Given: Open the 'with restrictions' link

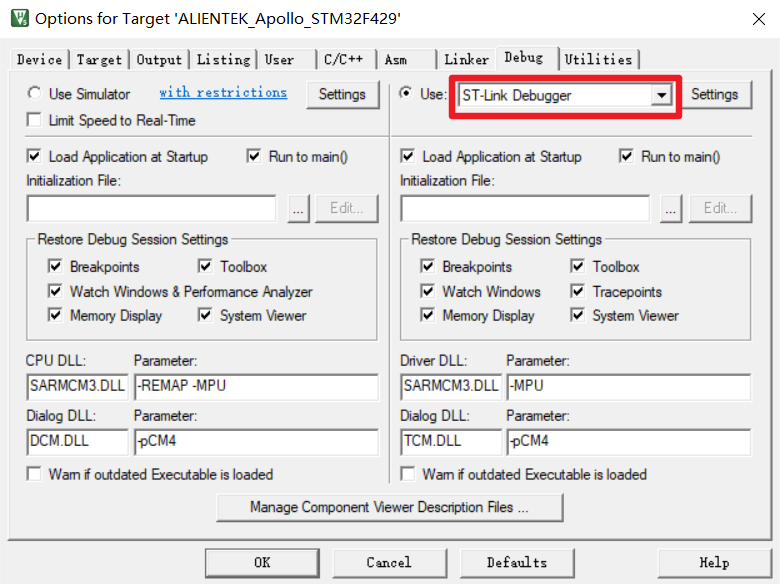Looking at the screenshot, I should pos(223,93).
